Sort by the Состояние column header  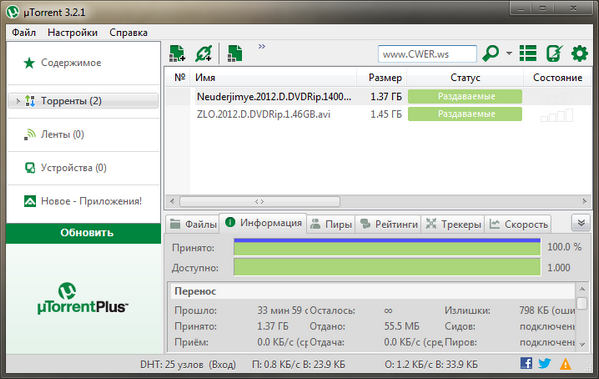tap(557, 78)
